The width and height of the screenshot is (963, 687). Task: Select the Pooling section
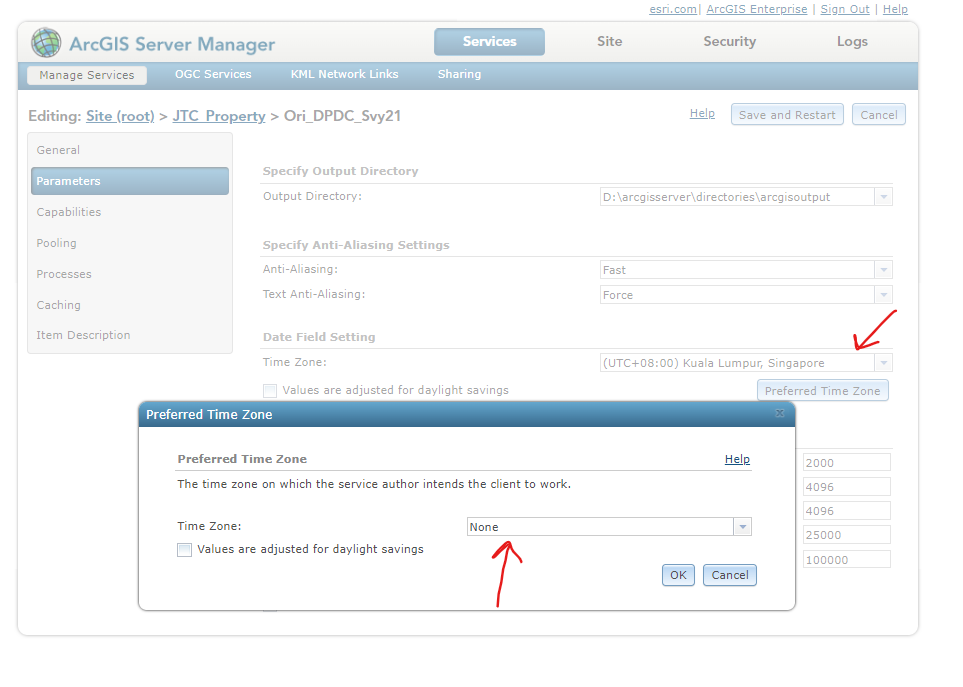coord(56,242)
